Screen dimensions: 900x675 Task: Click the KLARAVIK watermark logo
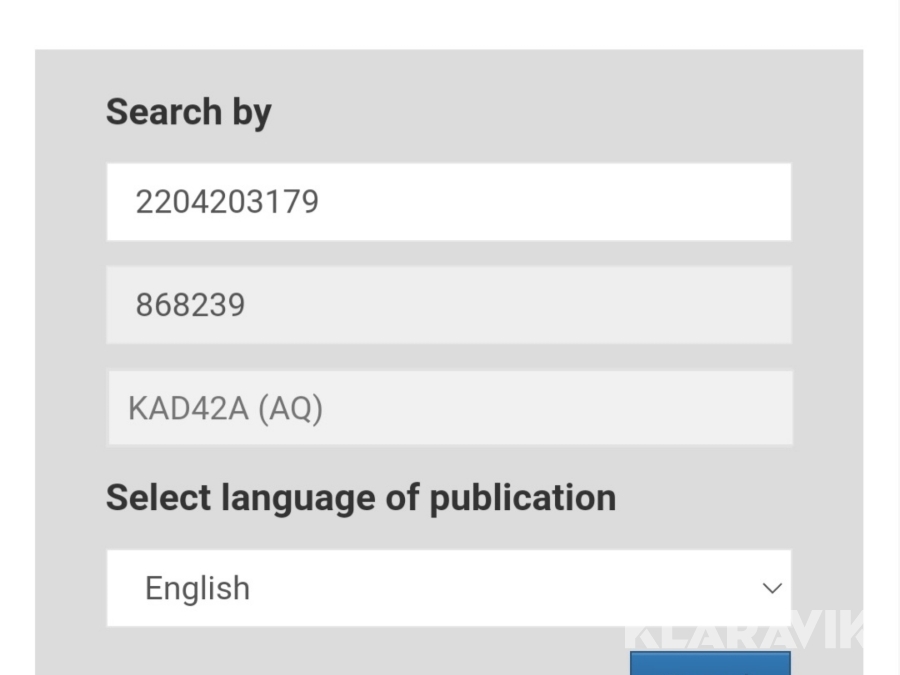point(744,630)
